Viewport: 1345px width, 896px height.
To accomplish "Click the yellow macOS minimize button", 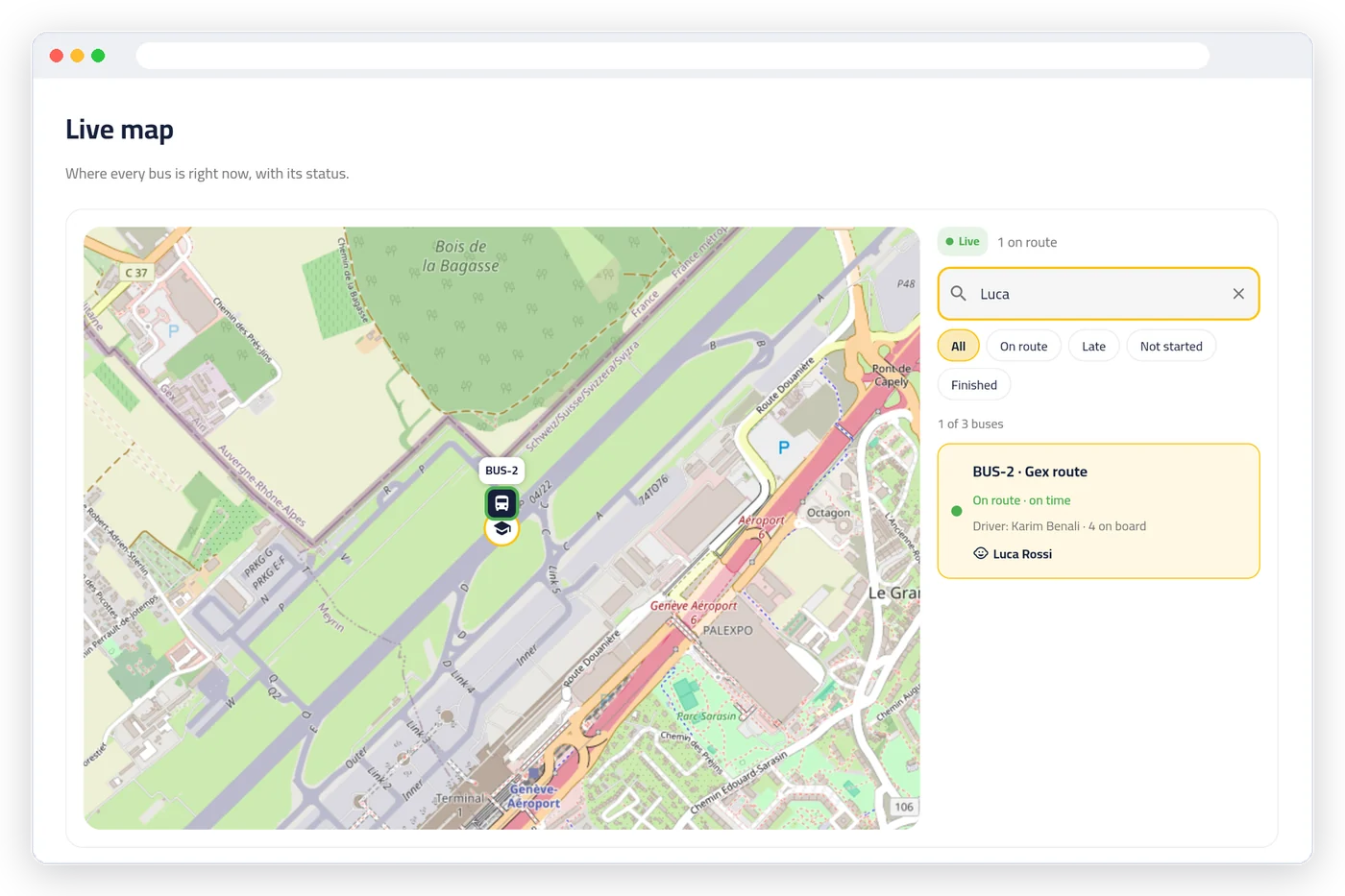I will [x=77, y=56].
